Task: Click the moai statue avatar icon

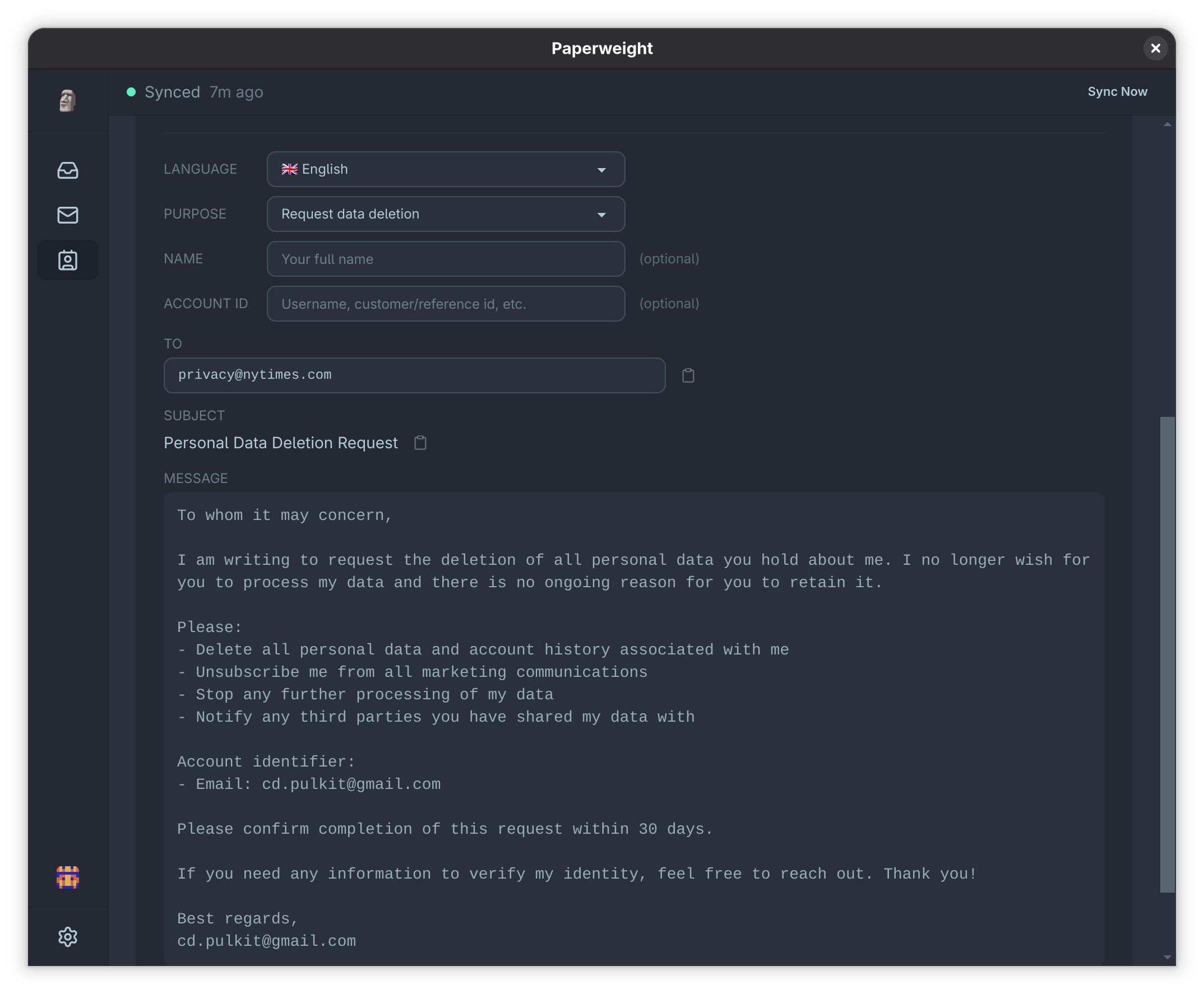Action: tap(68, 100)
